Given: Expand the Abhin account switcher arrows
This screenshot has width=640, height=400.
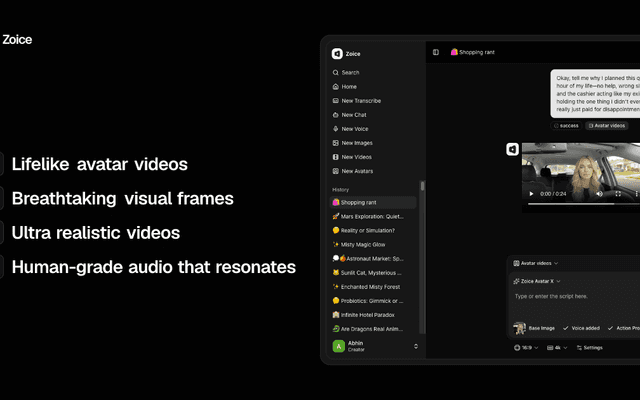Looking at the screenshot, I should point(416,346).
